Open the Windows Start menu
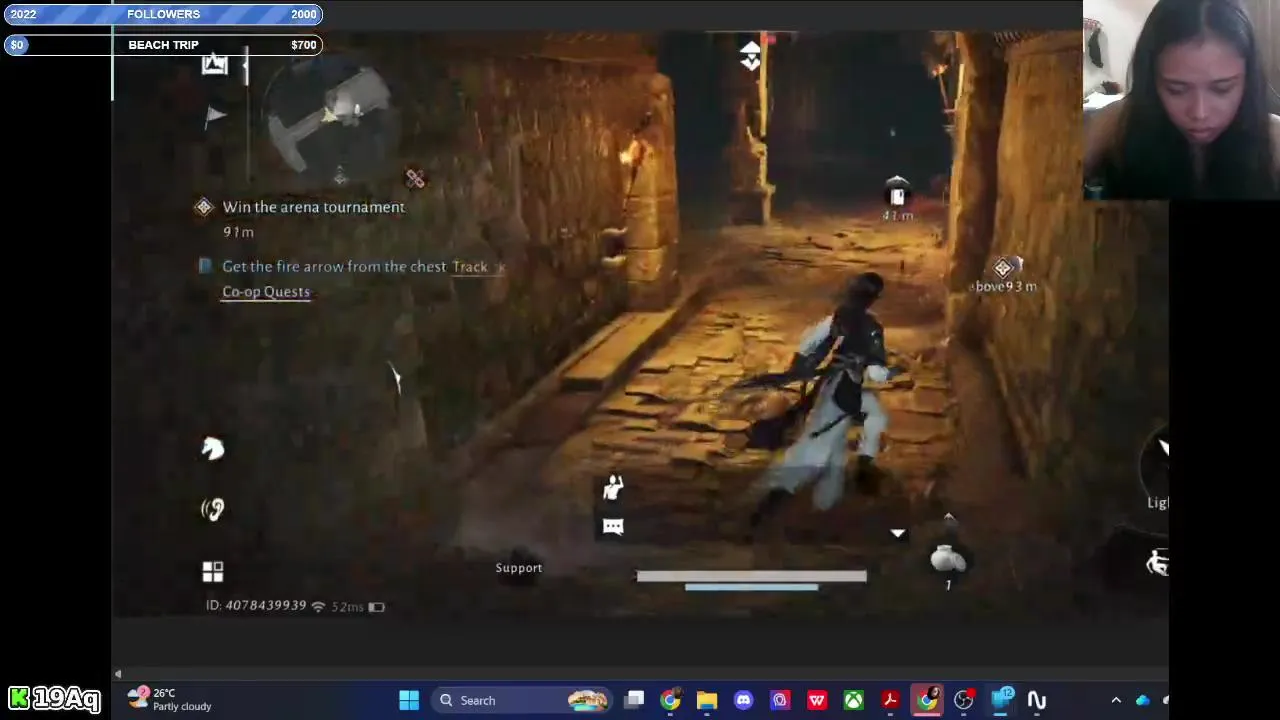 409,700
